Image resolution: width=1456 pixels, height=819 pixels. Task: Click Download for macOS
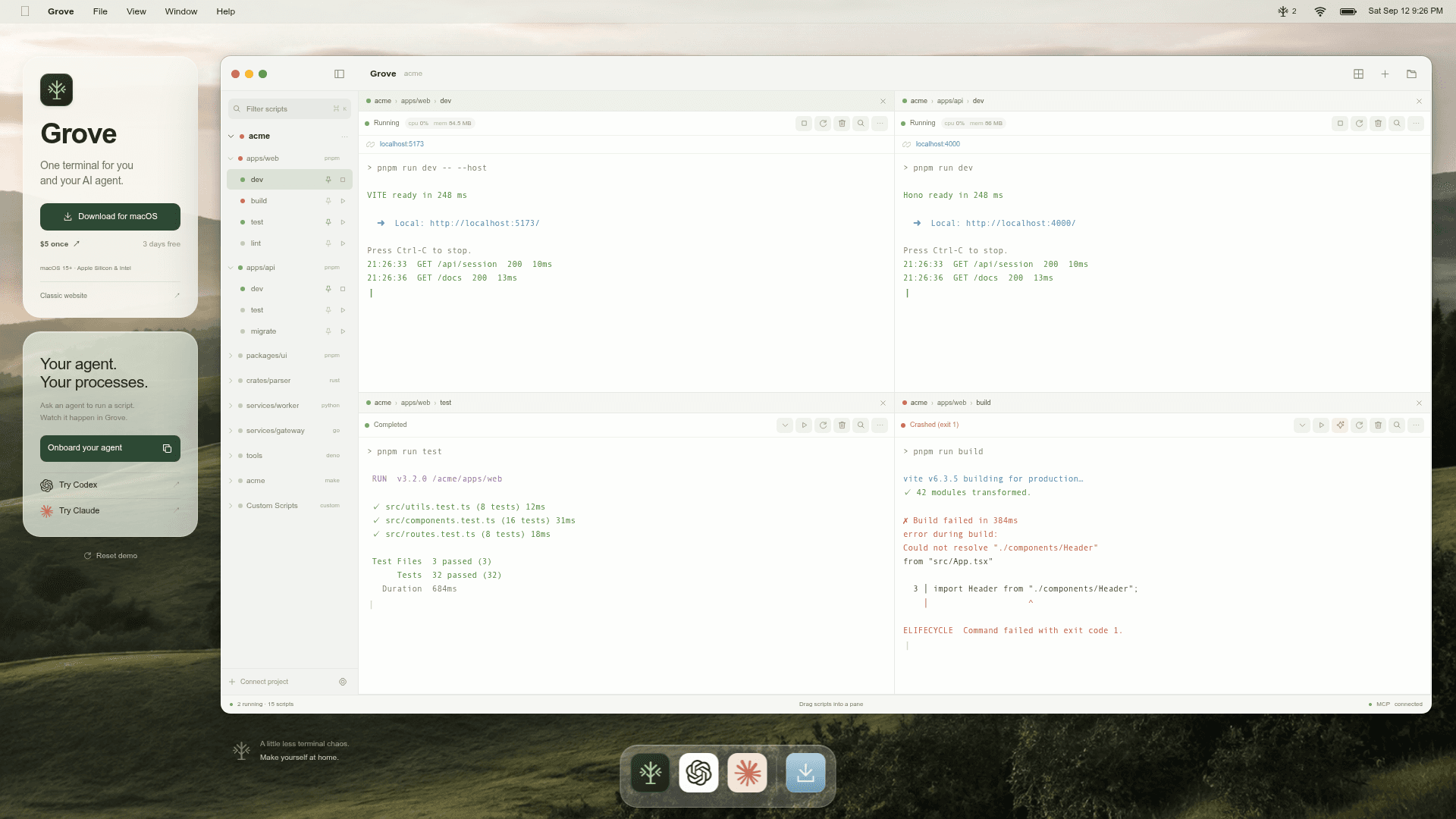pos(110,217)
